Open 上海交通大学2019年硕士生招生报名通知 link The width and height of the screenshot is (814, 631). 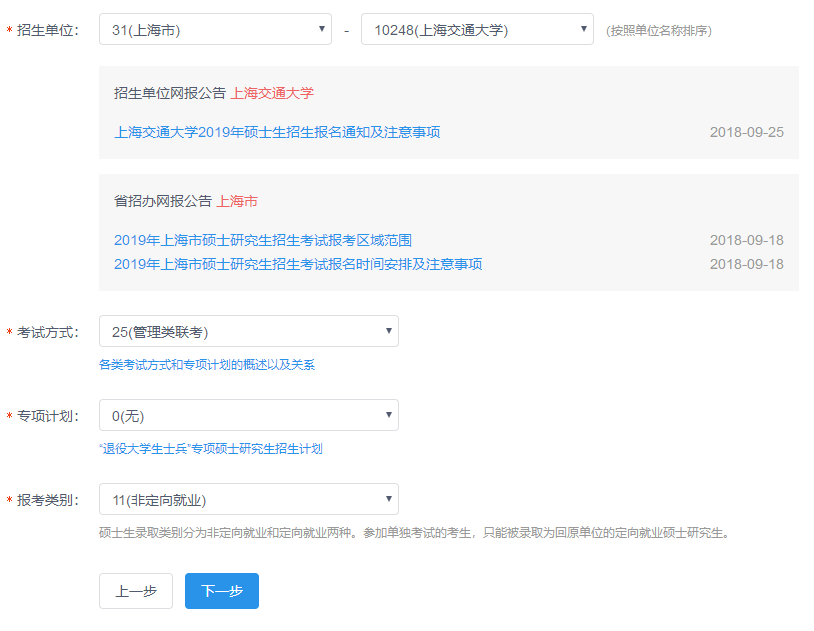(x=277, y=132)
